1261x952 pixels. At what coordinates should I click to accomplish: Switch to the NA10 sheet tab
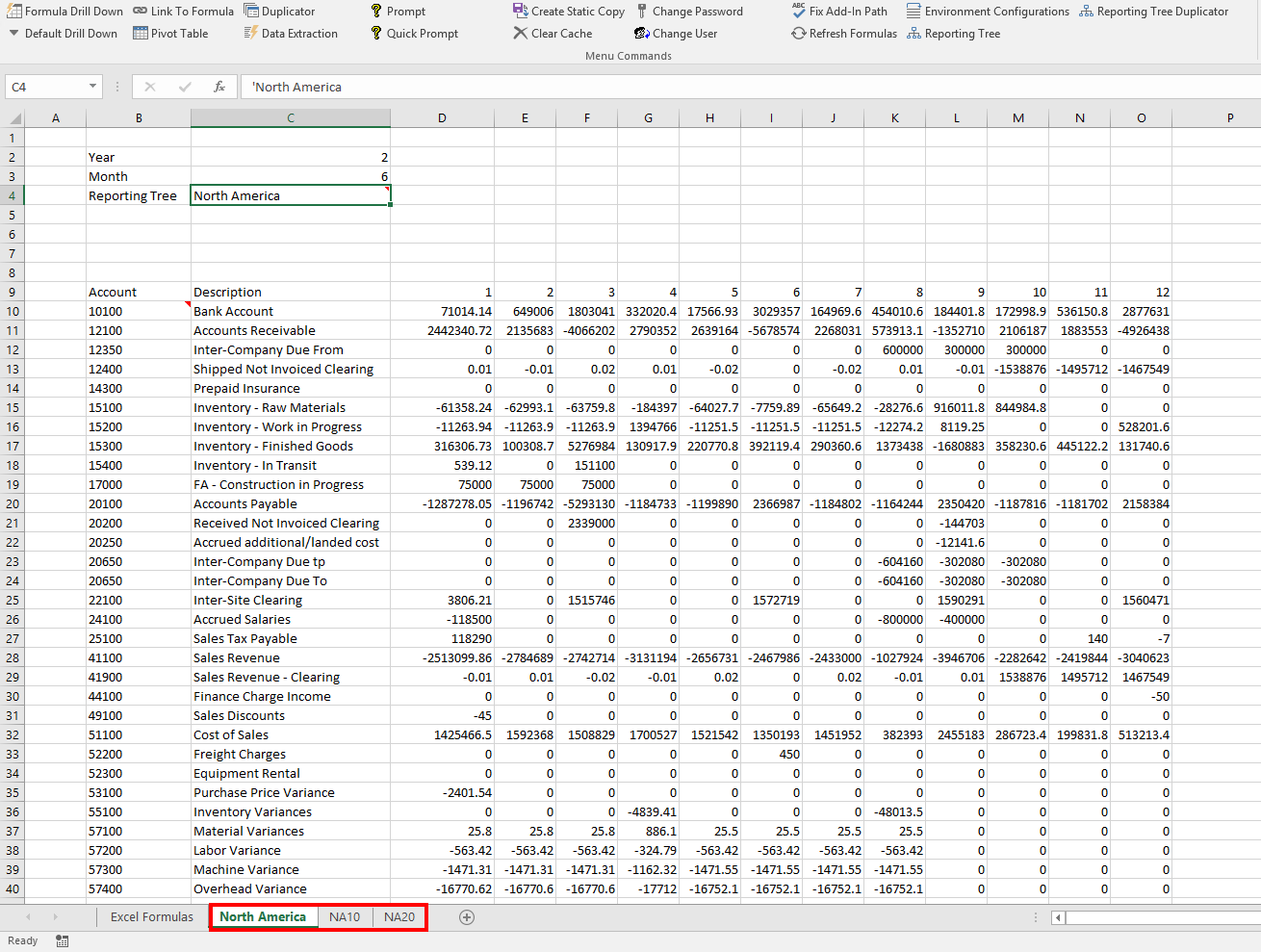tap(345, 917)
